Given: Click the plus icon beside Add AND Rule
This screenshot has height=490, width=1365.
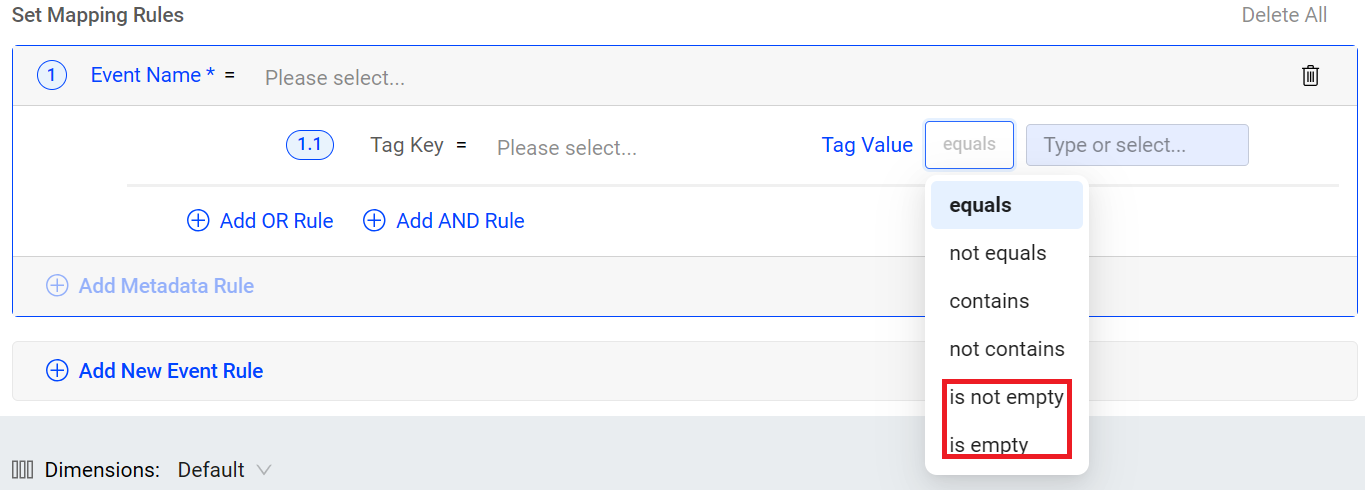Looking at the screenshot, I should tap(374, 221).
